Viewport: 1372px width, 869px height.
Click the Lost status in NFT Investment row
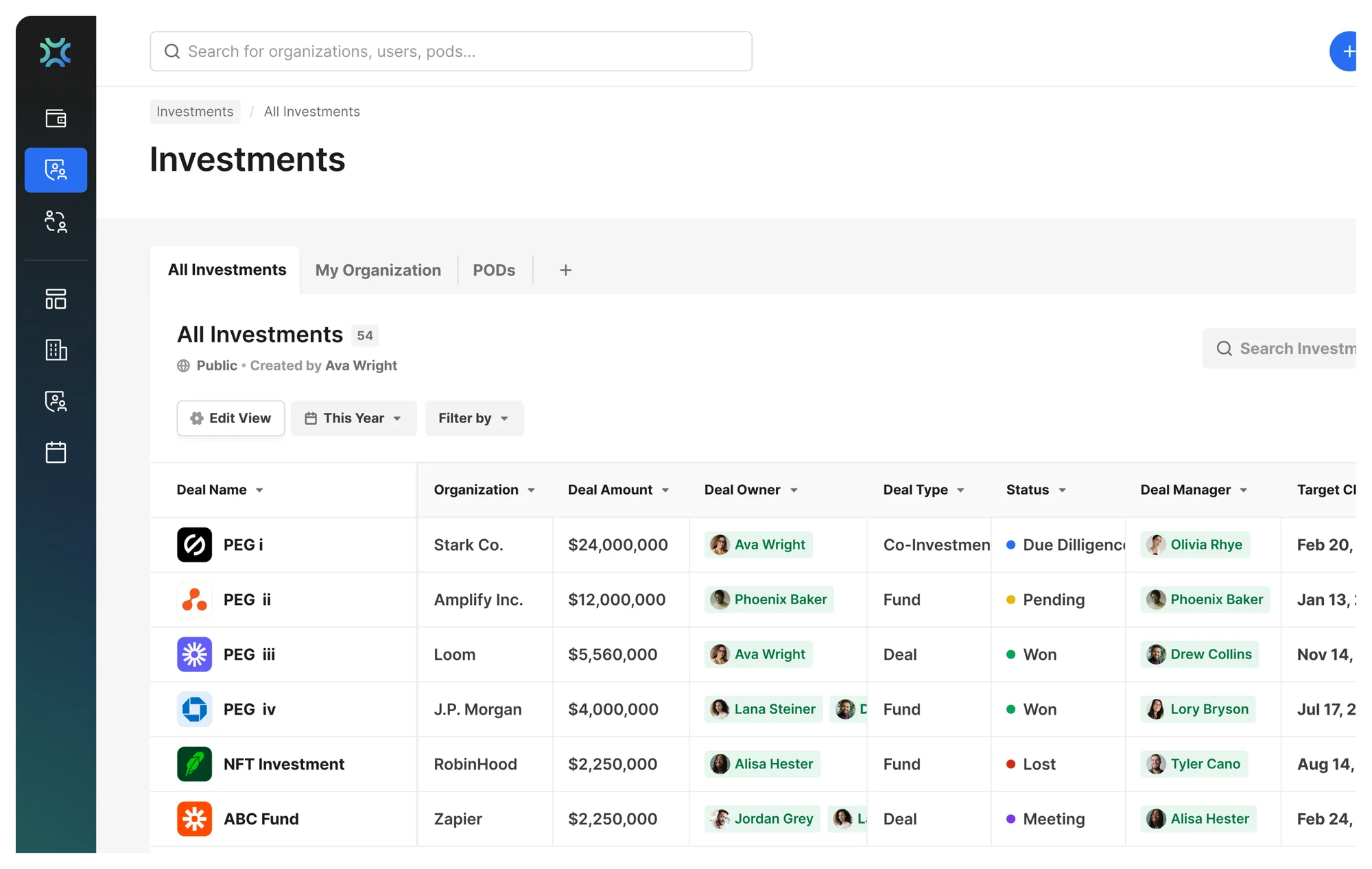click(1031, 764)
